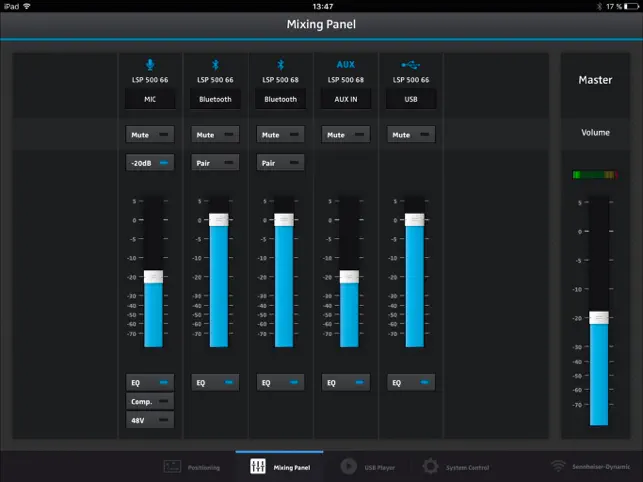
Task: Open the USB Player tab
Action: (368, 467)
